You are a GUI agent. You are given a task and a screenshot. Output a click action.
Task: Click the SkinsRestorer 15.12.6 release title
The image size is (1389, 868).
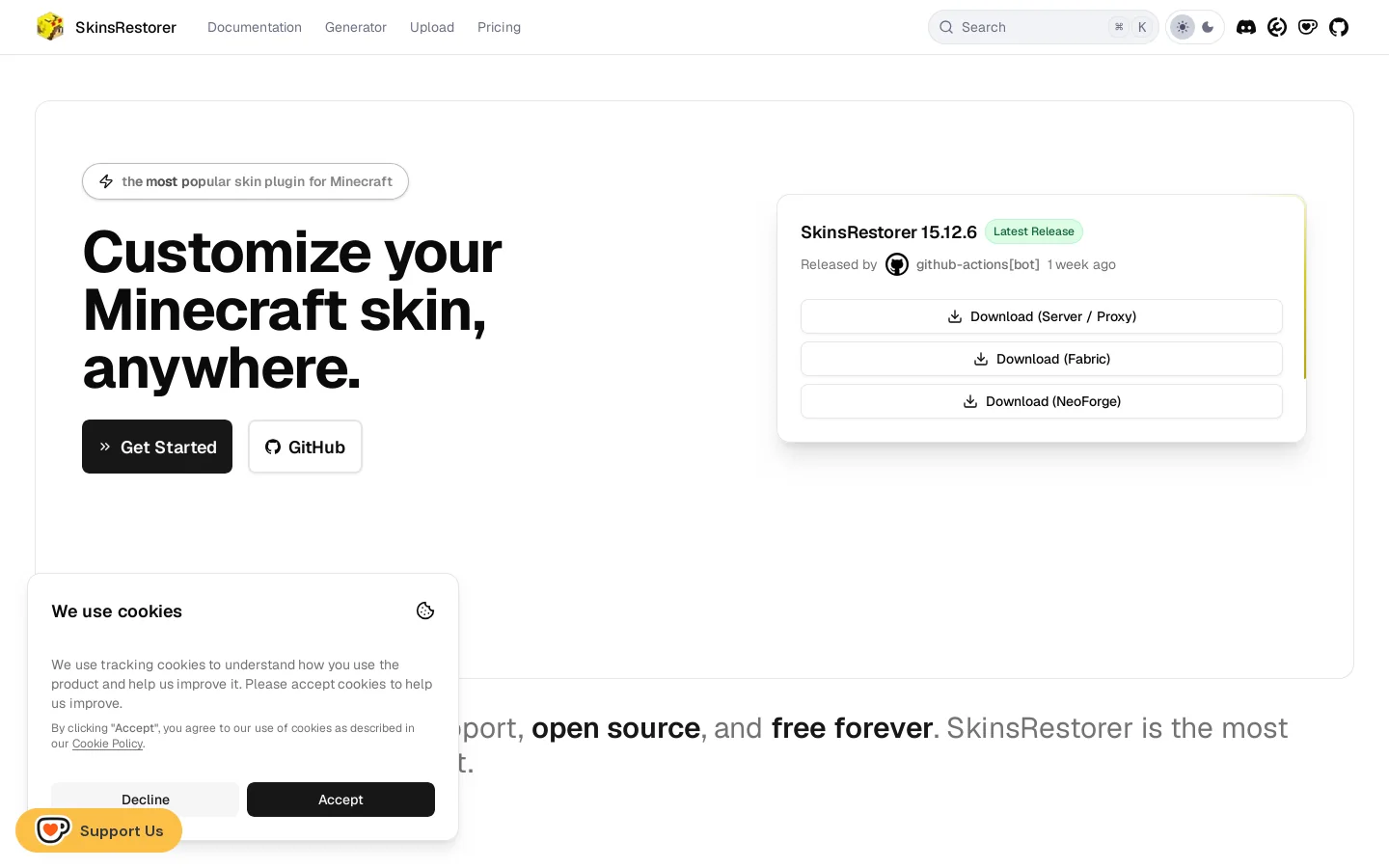(888, 231)
